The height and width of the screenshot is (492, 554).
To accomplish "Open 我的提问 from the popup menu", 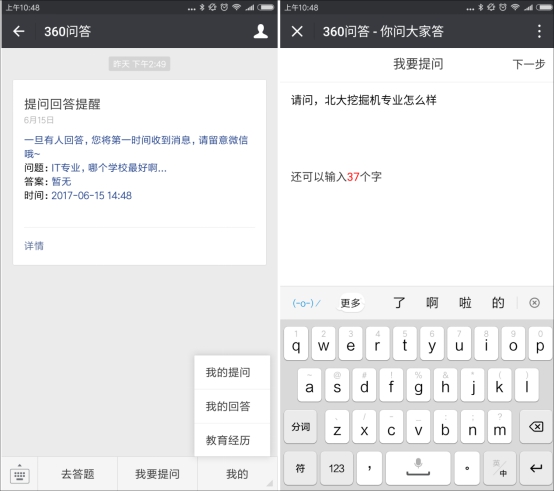I will 232,372.
